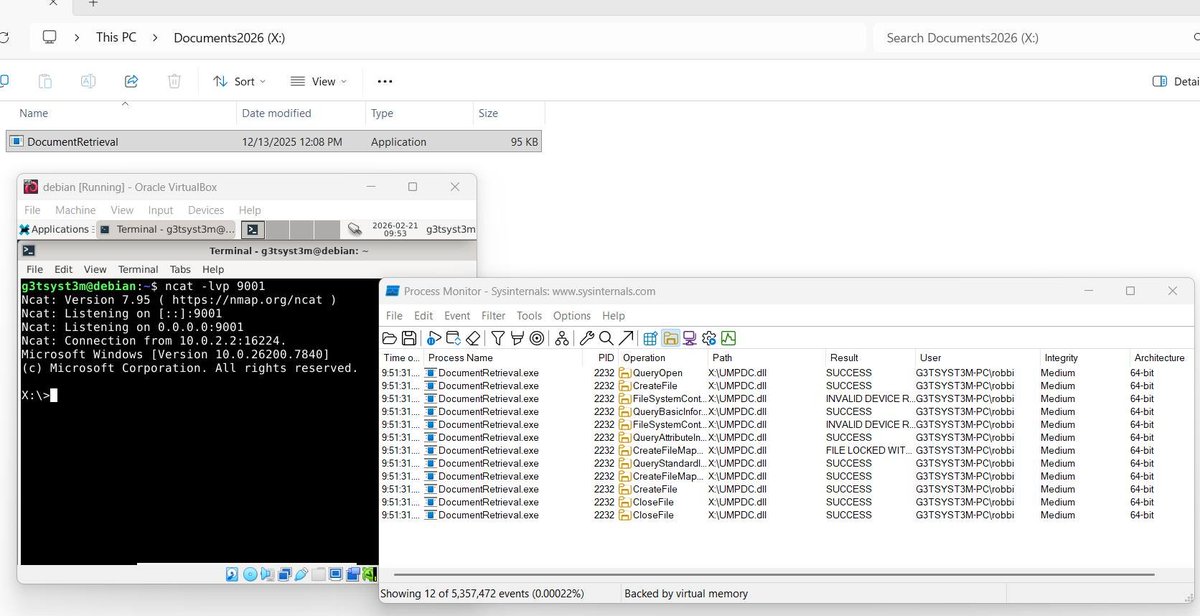Click chevron after This PC in address bar
Image resolution: width=1200 pixels, height=616 pixels.
(x=155, y=38)
